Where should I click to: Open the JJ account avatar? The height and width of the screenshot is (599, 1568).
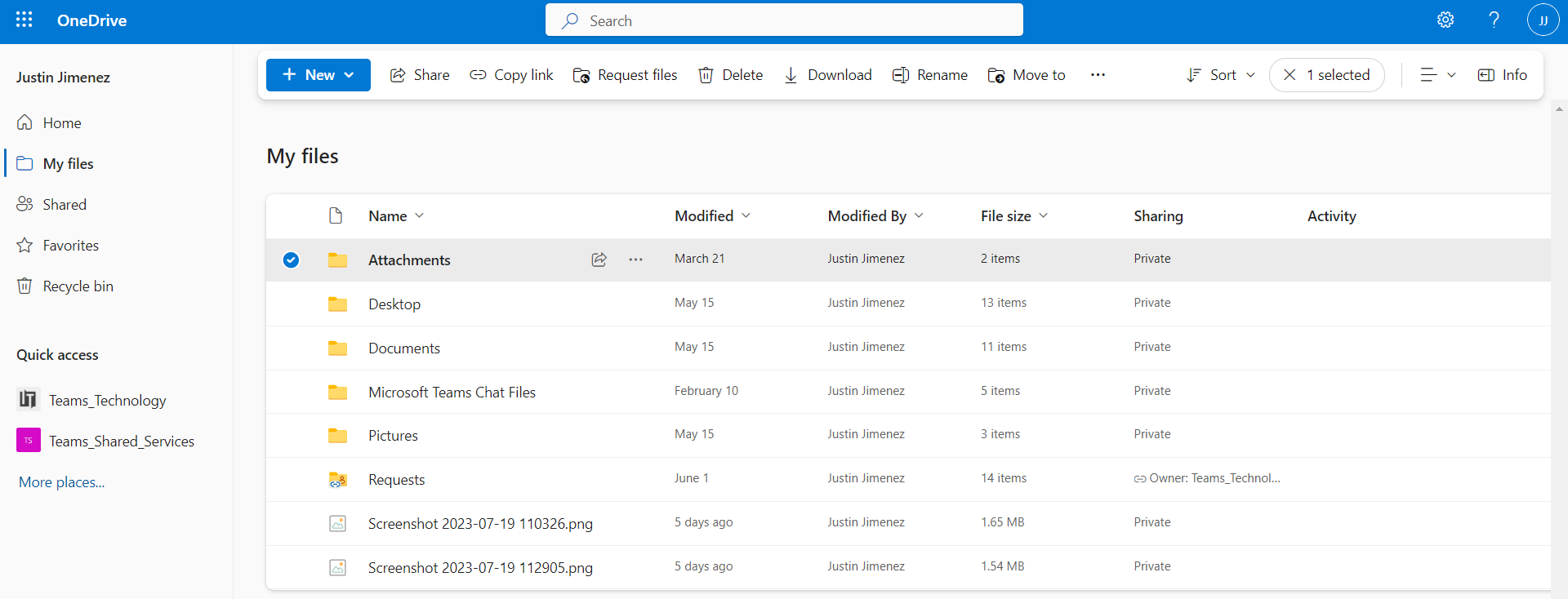[1543, 20]
